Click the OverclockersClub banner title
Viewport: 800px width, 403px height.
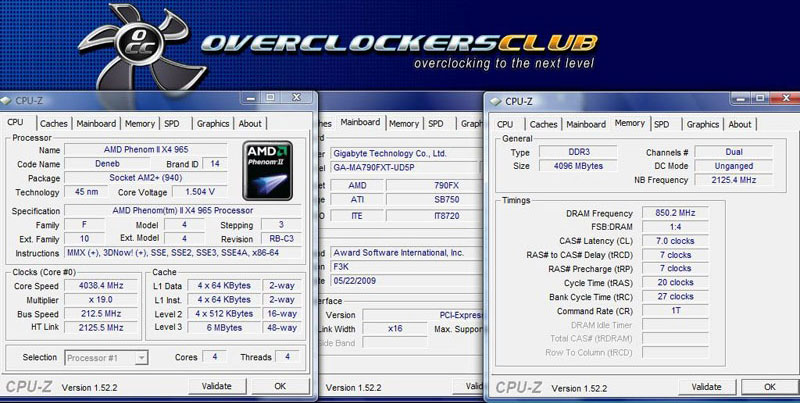click(x=398, y=43)
